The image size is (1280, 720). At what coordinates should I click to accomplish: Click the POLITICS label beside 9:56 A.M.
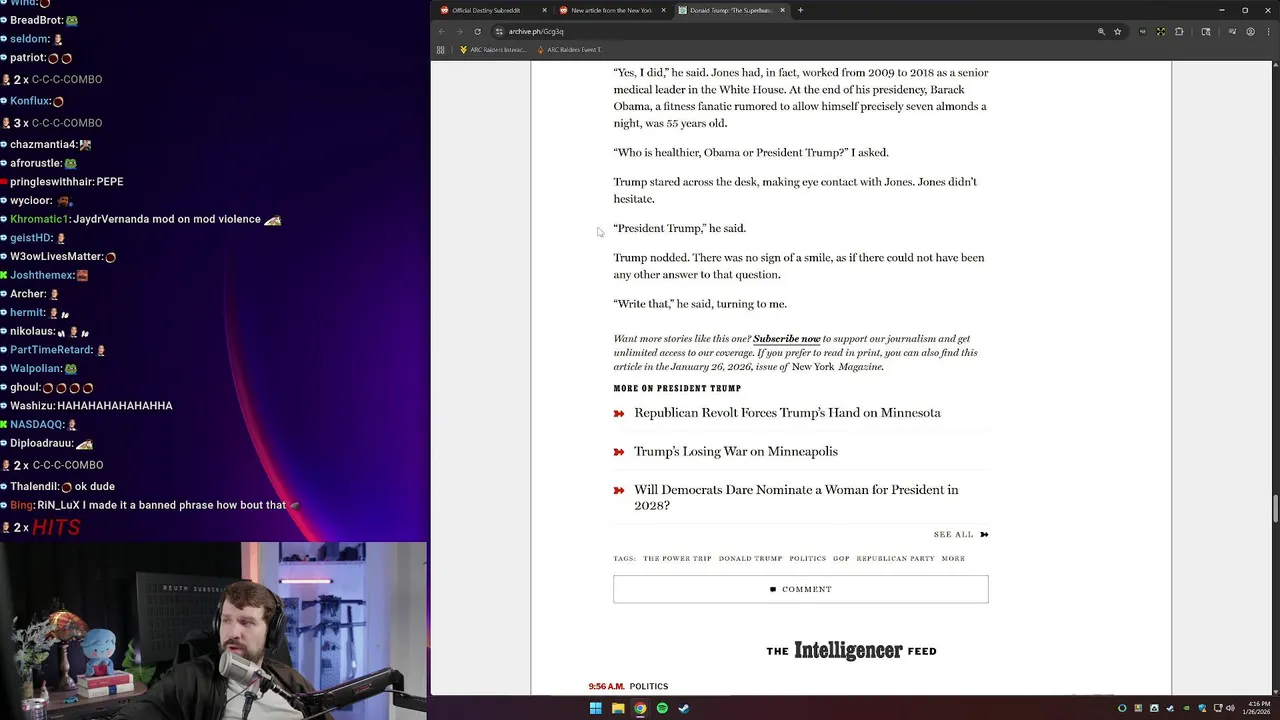click(x=648, y=687)
